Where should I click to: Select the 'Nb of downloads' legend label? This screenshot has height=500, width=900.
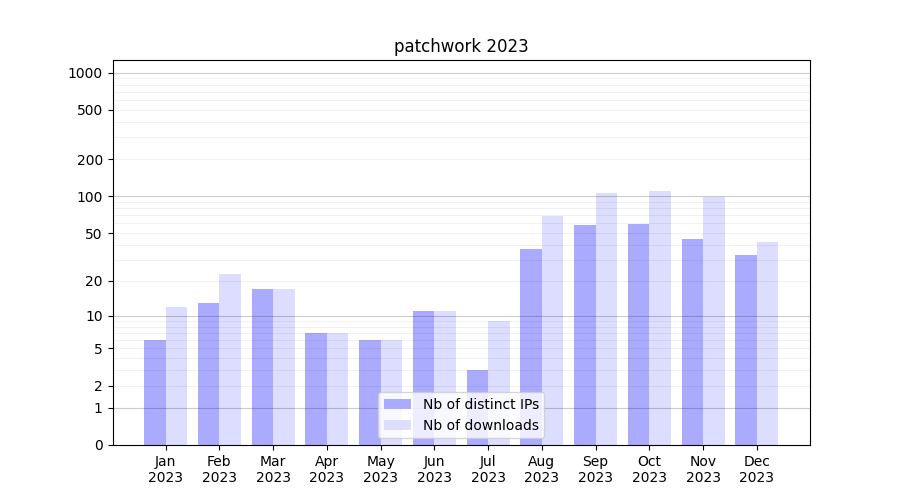(x=480, y=425)
